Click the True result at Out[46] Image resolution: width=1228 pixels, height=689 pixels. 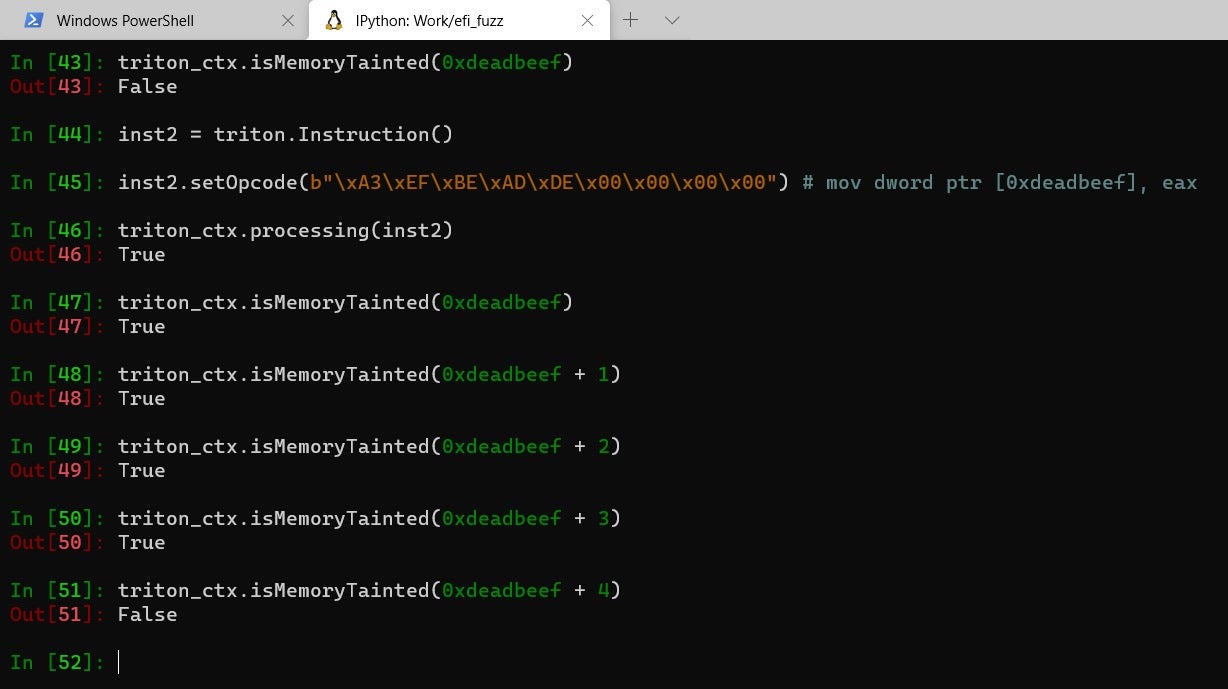pyautogui.click(x=141, y=254)
